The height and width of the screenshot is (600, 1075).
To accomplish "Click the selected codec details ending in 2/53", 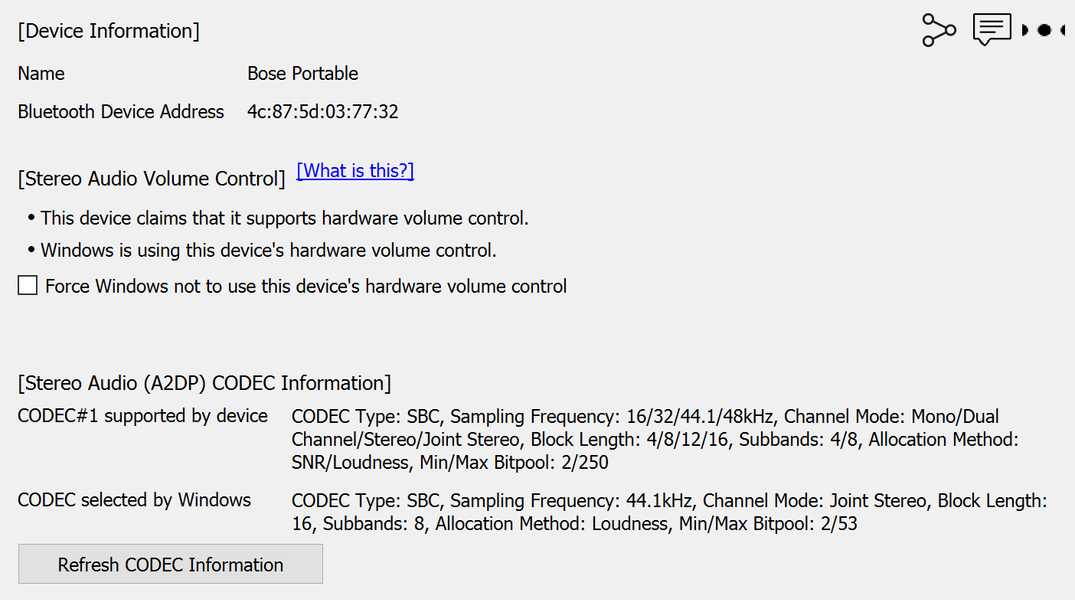I will pos(668,511).
